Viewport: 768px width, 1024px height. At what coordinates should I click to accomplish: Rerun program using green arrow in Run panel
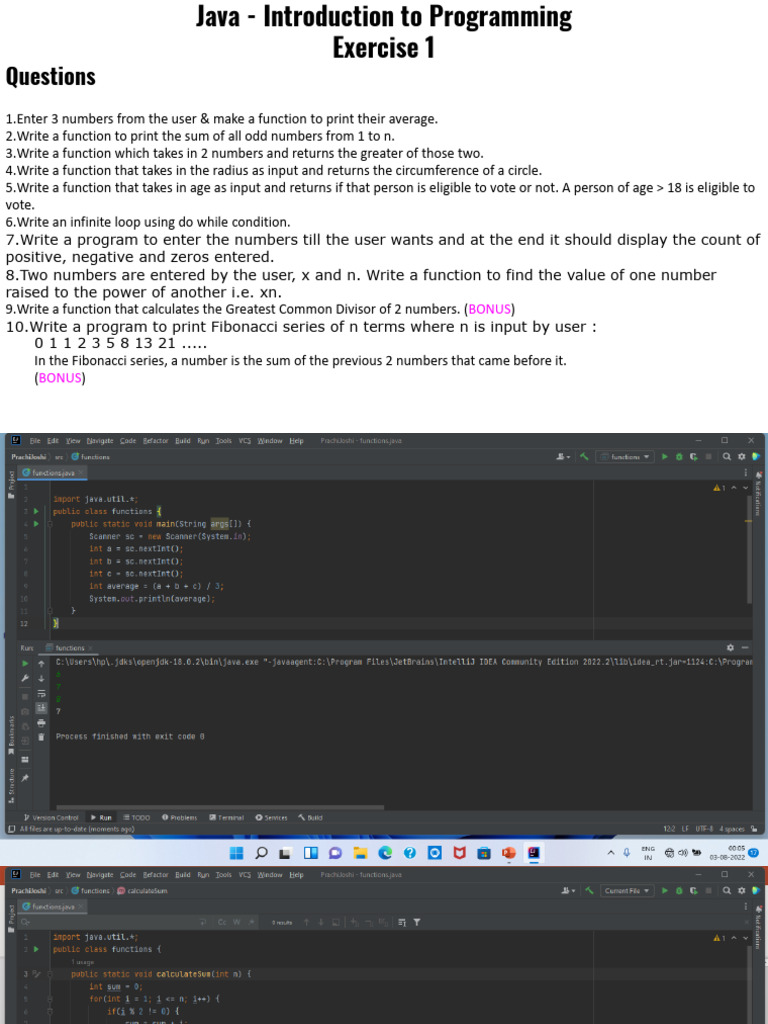[25, 663]
